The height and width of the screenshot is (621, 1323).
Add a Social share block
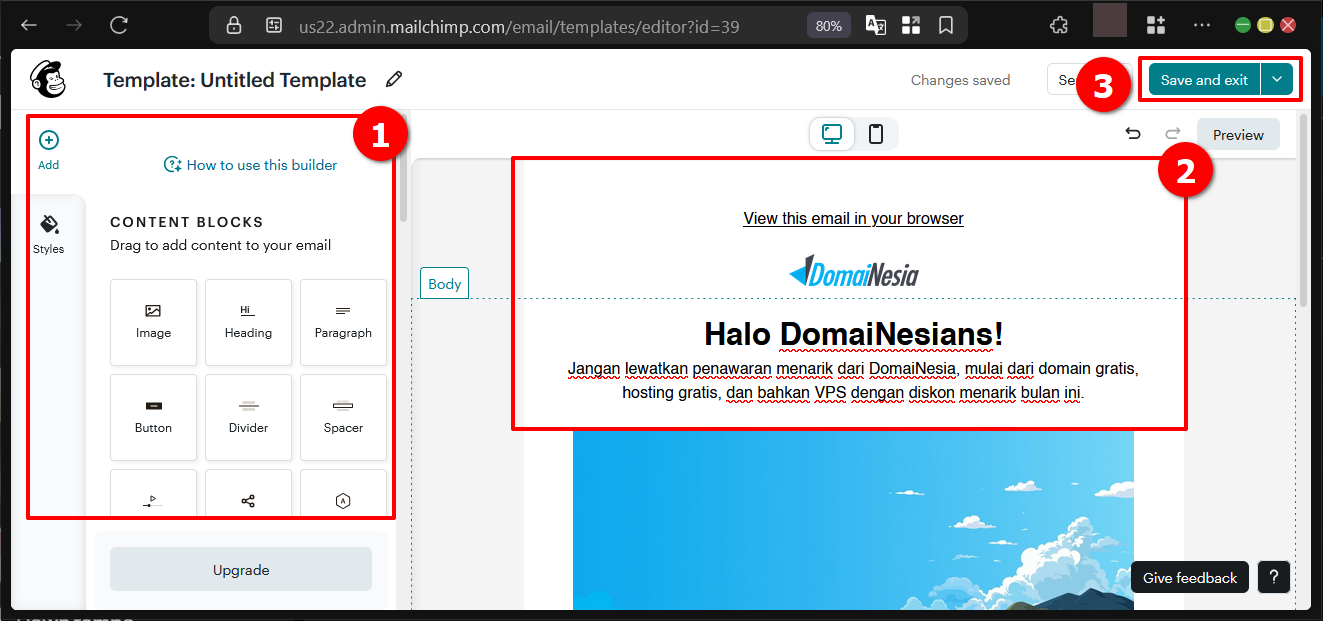248,497
